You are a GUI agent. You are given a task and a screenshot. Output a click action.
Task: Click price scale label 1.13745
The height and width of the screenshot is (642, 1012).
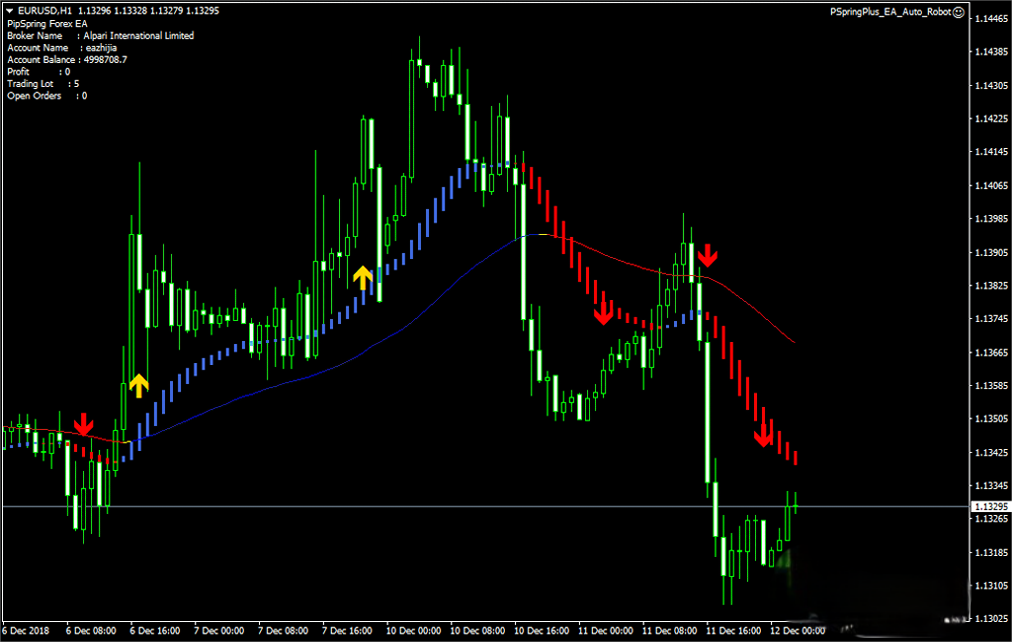coord(991,319)
